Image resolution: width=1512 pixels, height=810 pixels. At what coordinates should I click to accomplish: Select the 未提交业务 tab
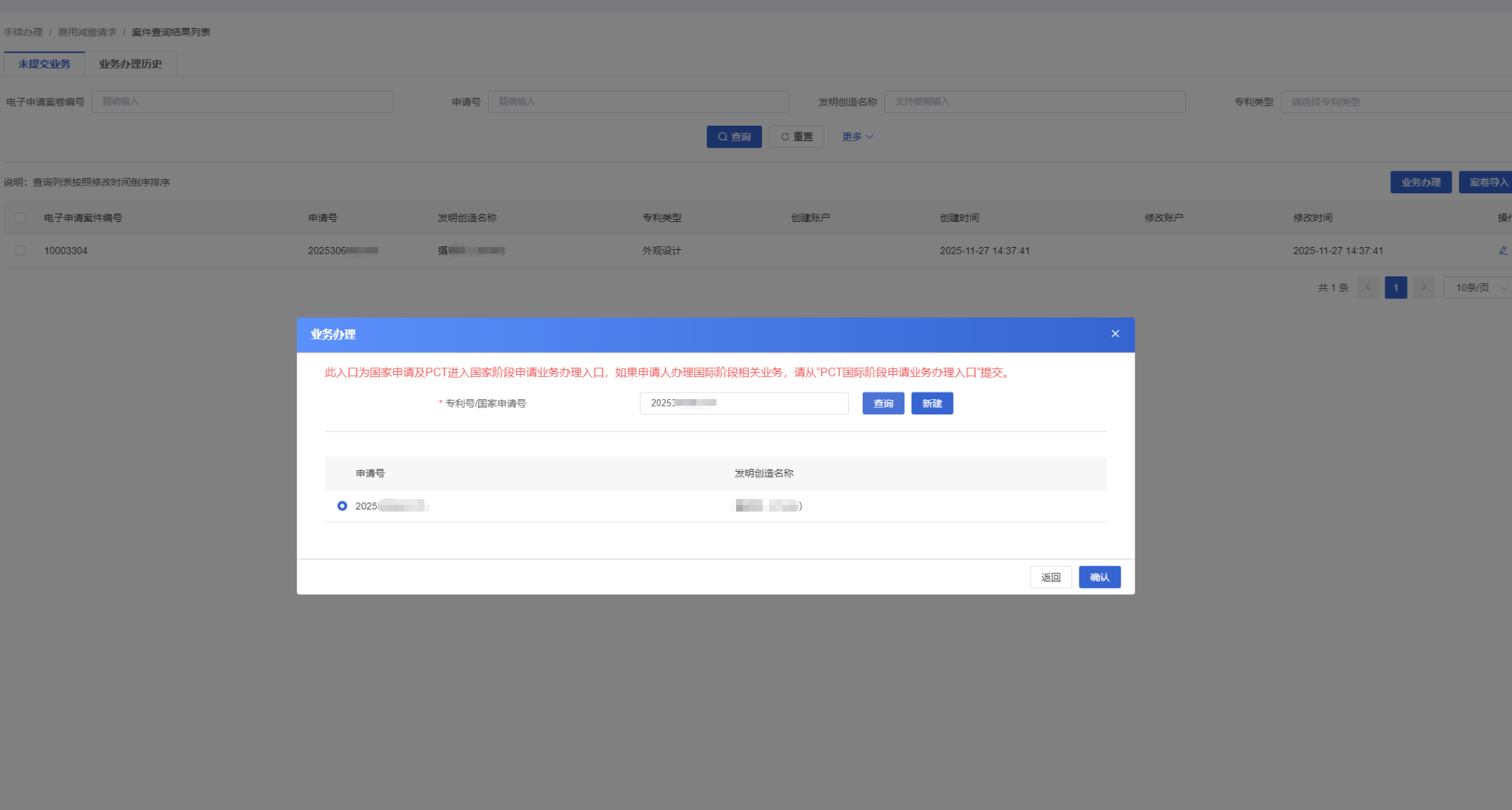[x=44, y=64]
